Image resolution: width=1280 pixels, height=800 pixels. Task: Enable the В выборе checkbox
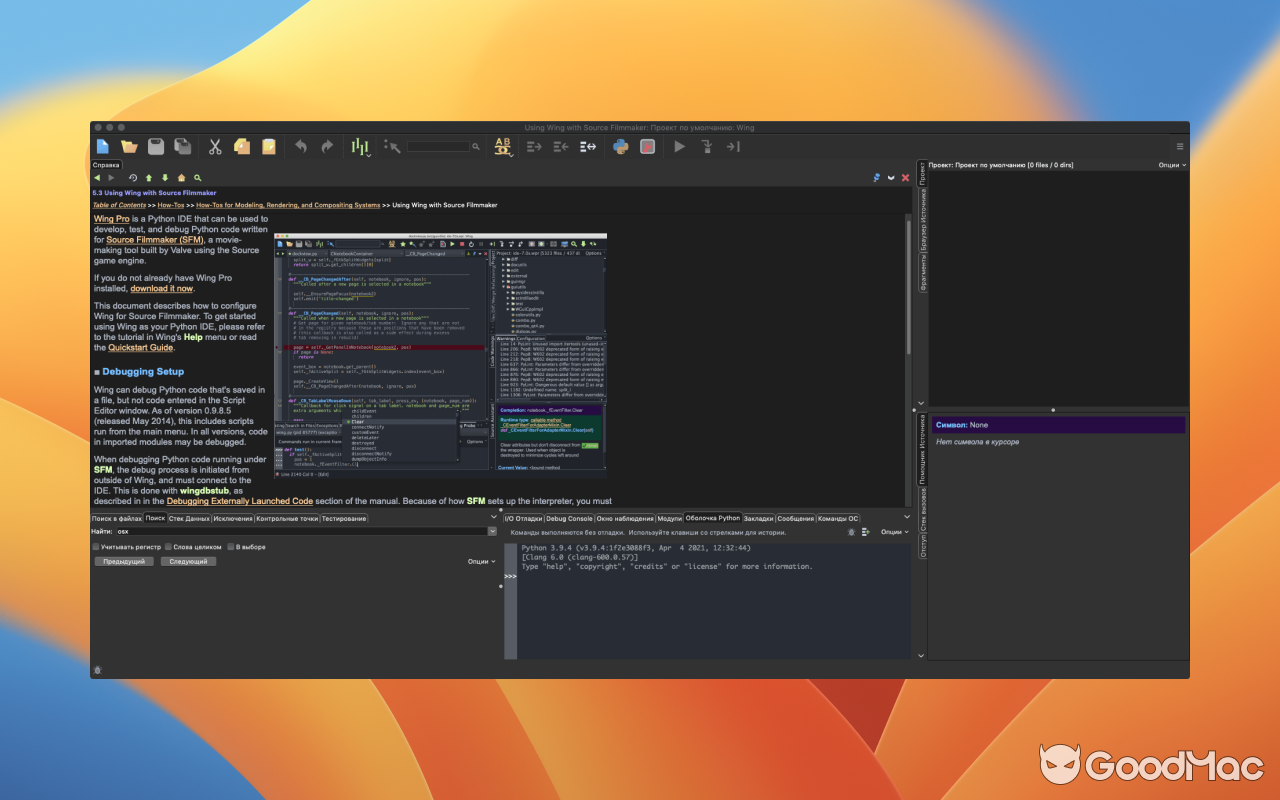point(229,546)
